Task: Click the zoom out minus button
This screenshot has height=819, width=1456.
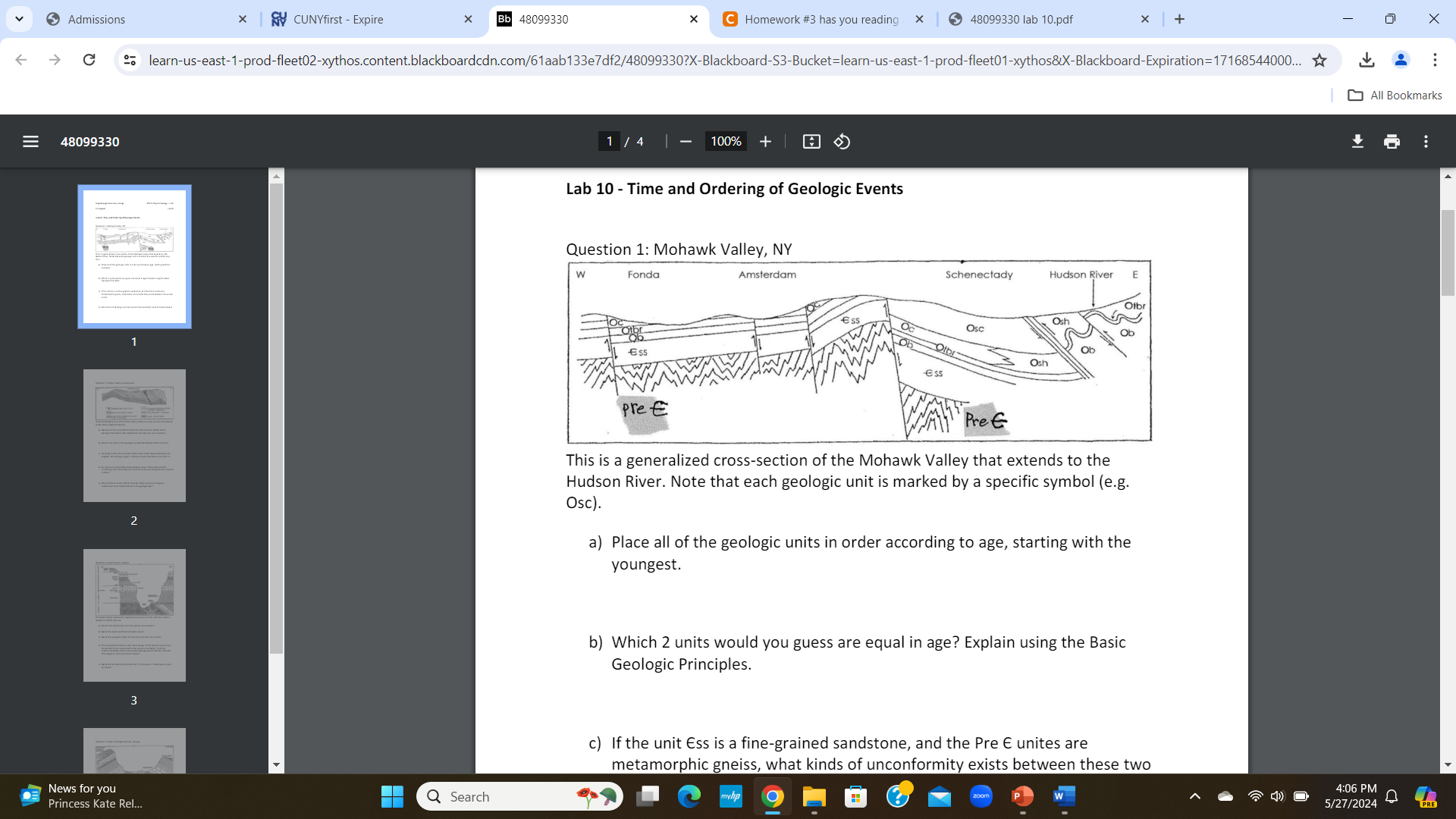Action: tap(686, 142)
